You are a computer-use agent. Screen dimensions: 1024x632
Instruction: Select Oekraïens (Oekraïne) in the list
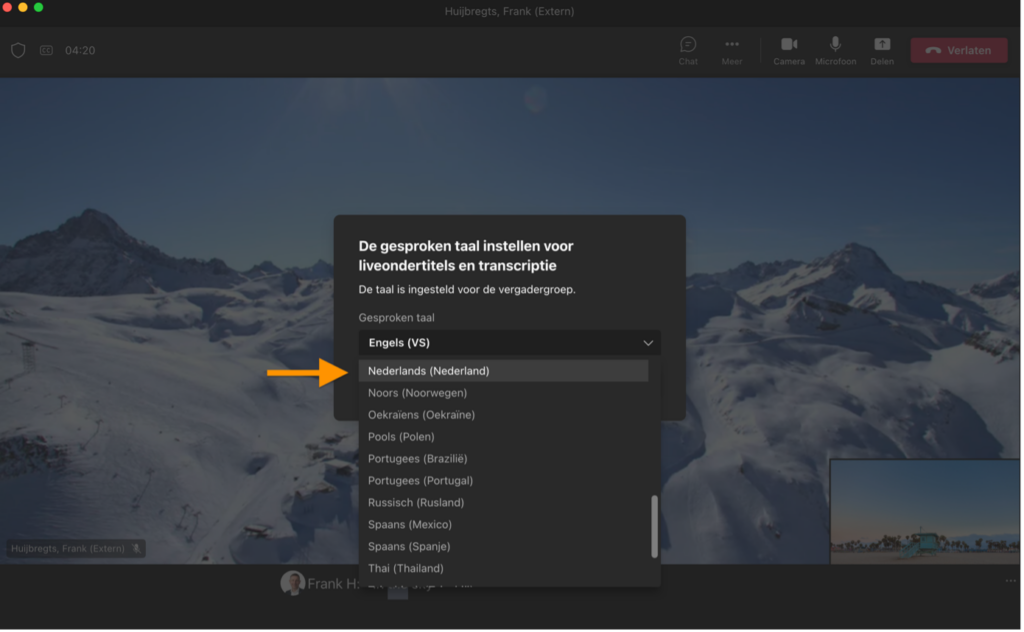[421, 415]
